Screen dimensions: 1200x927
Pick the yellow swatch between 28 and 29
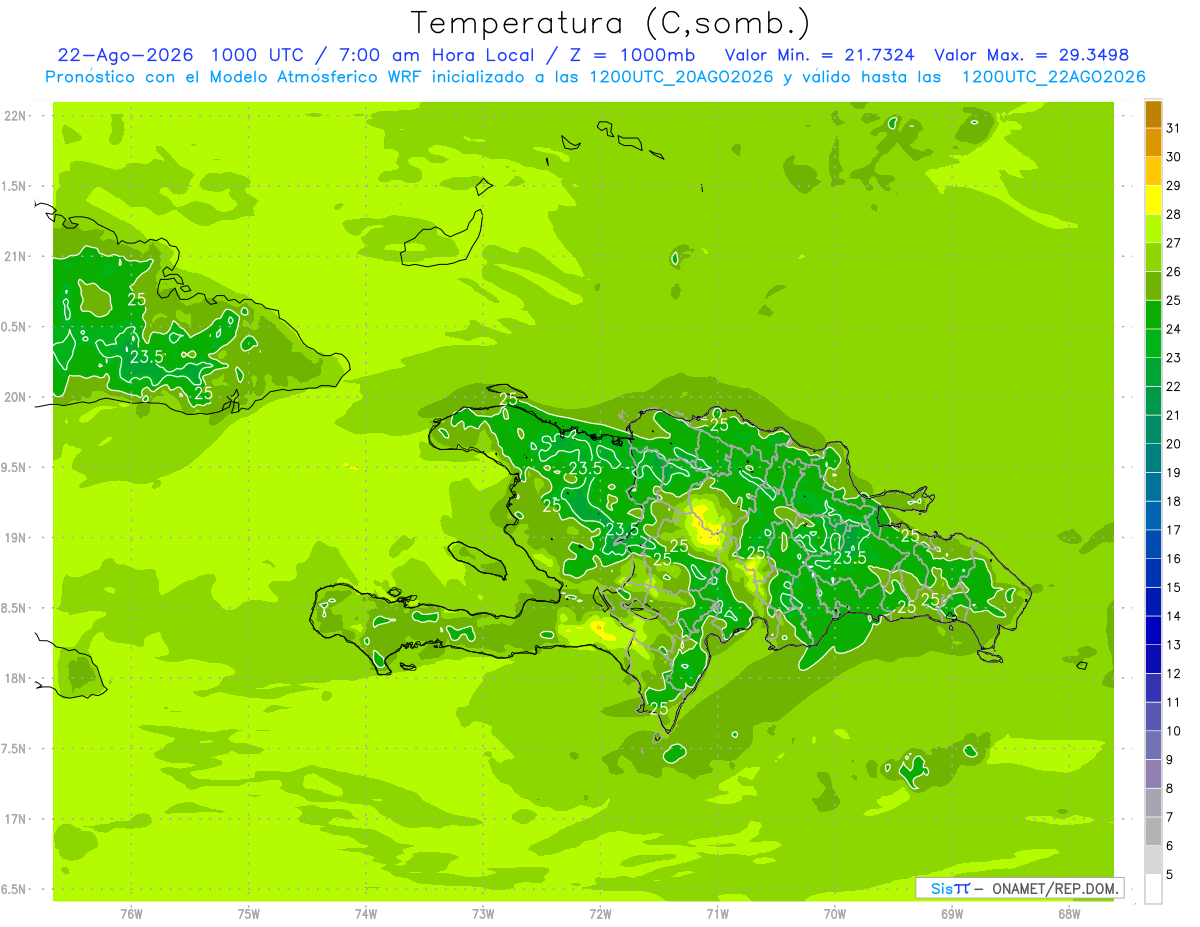(1153, 200)
